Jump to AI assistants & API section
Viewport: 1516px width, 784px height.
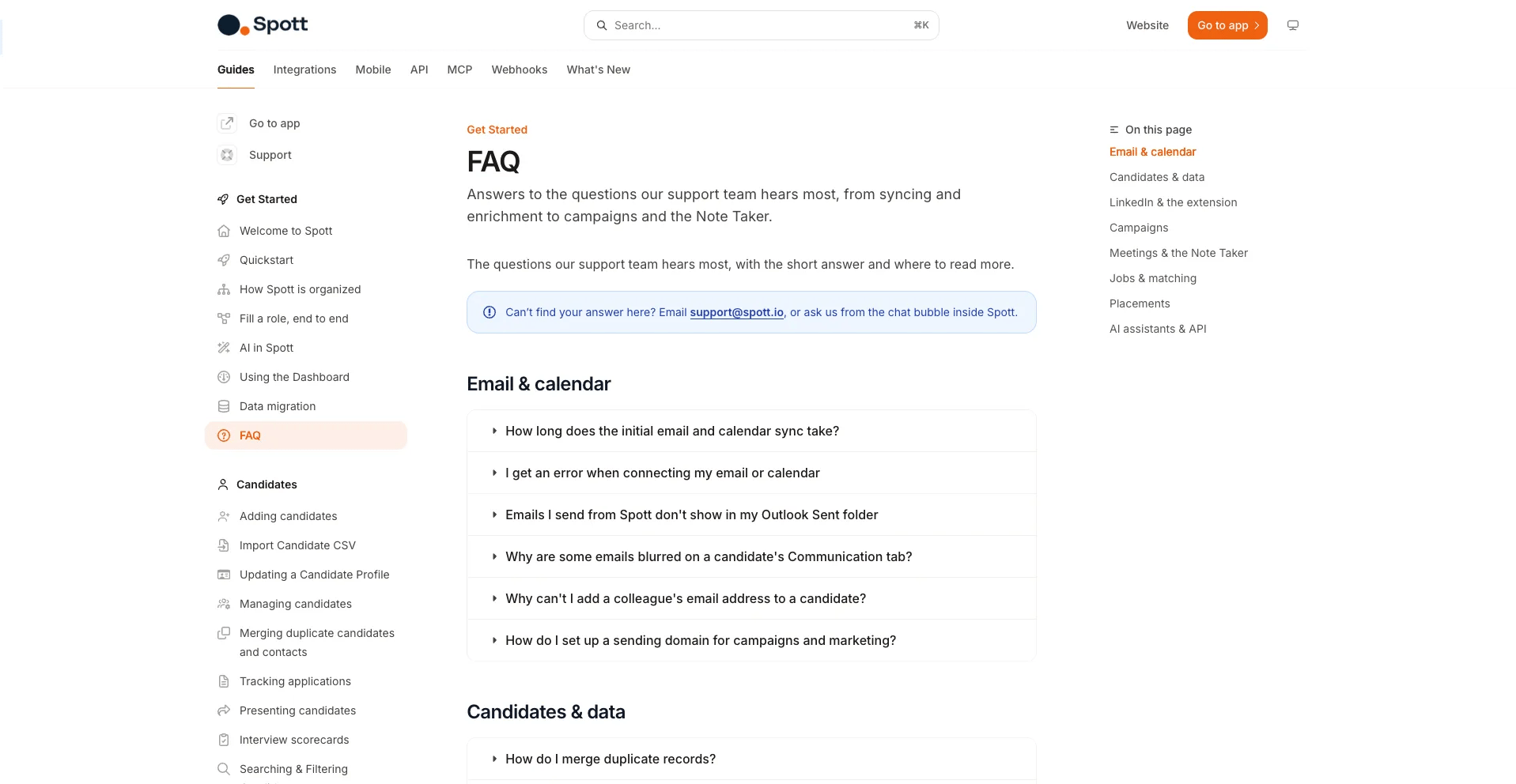[x=1158, y=329]
